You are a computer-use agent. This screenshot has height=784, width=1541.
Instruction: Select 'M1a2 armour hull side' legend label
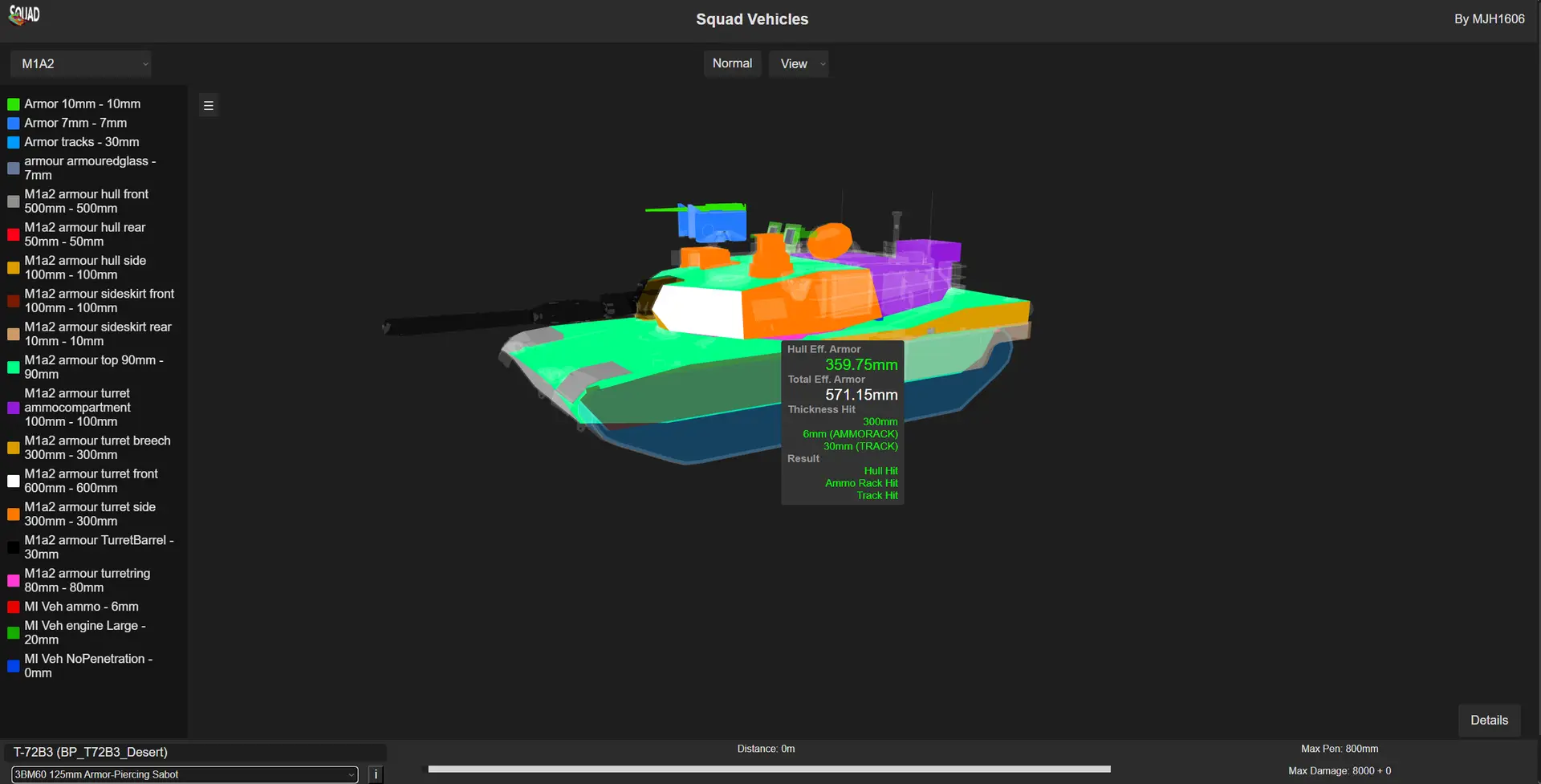coord(85,268)
